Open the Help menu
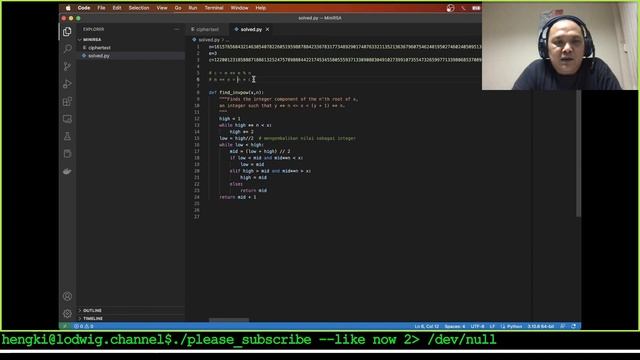Viewport: 640px width, 360px height. pos(260,8)
